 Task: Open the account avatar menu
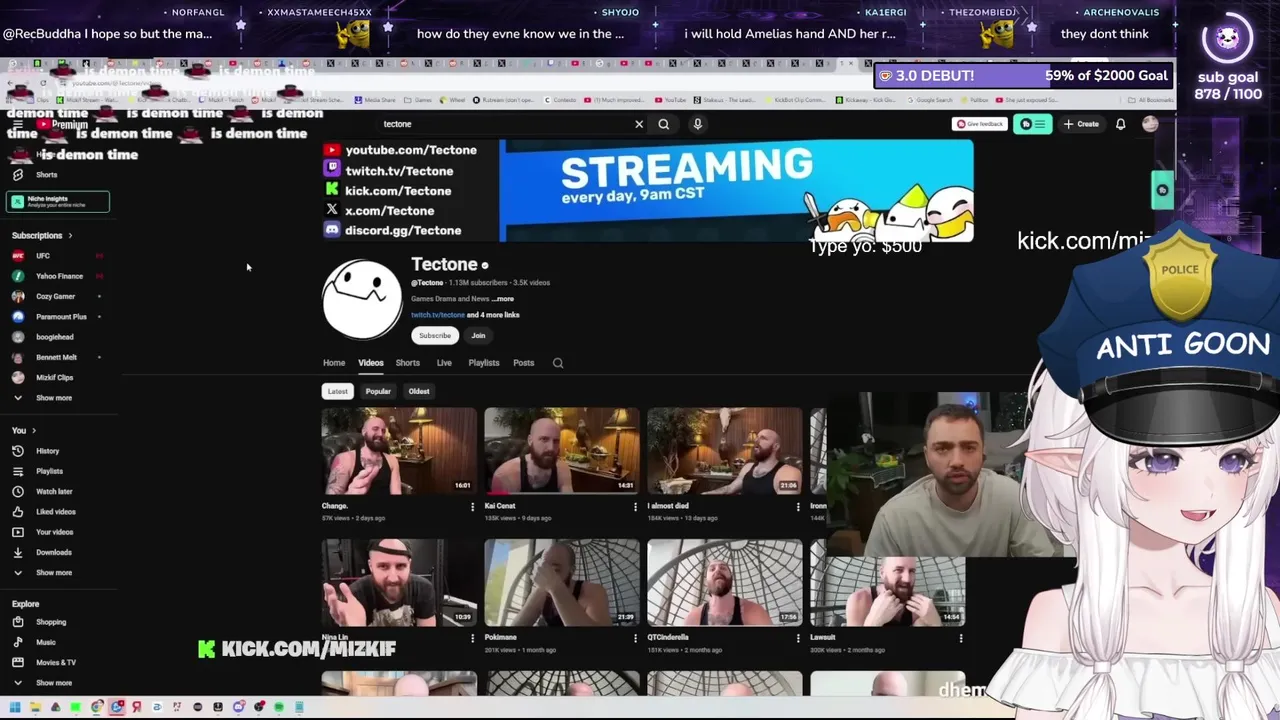[x=1150, y=124]
